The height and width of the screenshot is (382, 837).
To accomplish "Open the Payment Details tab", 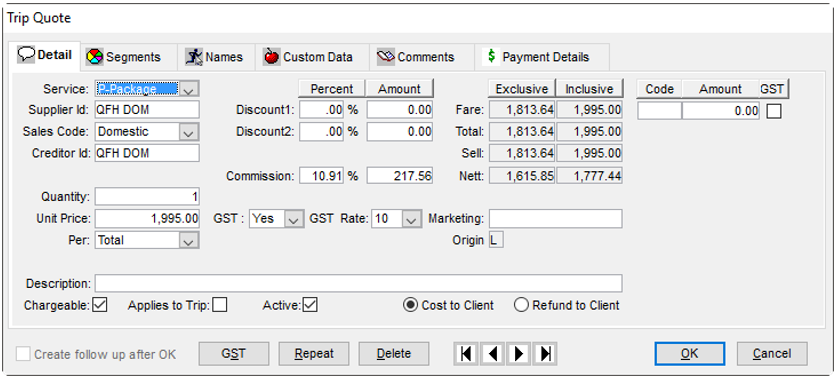I will tap(541, 57).
